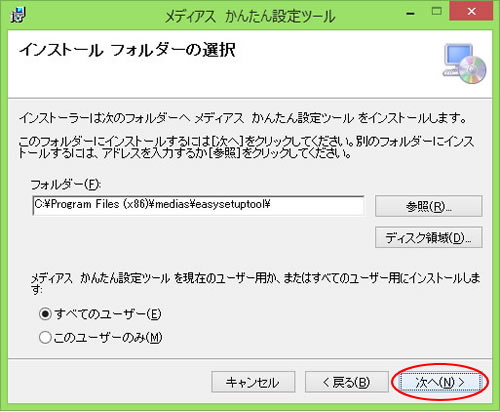This screenshot has width=500, height=412.
Task: Click the heading インストール フォルダーの選択
Action: pos(127,50)
